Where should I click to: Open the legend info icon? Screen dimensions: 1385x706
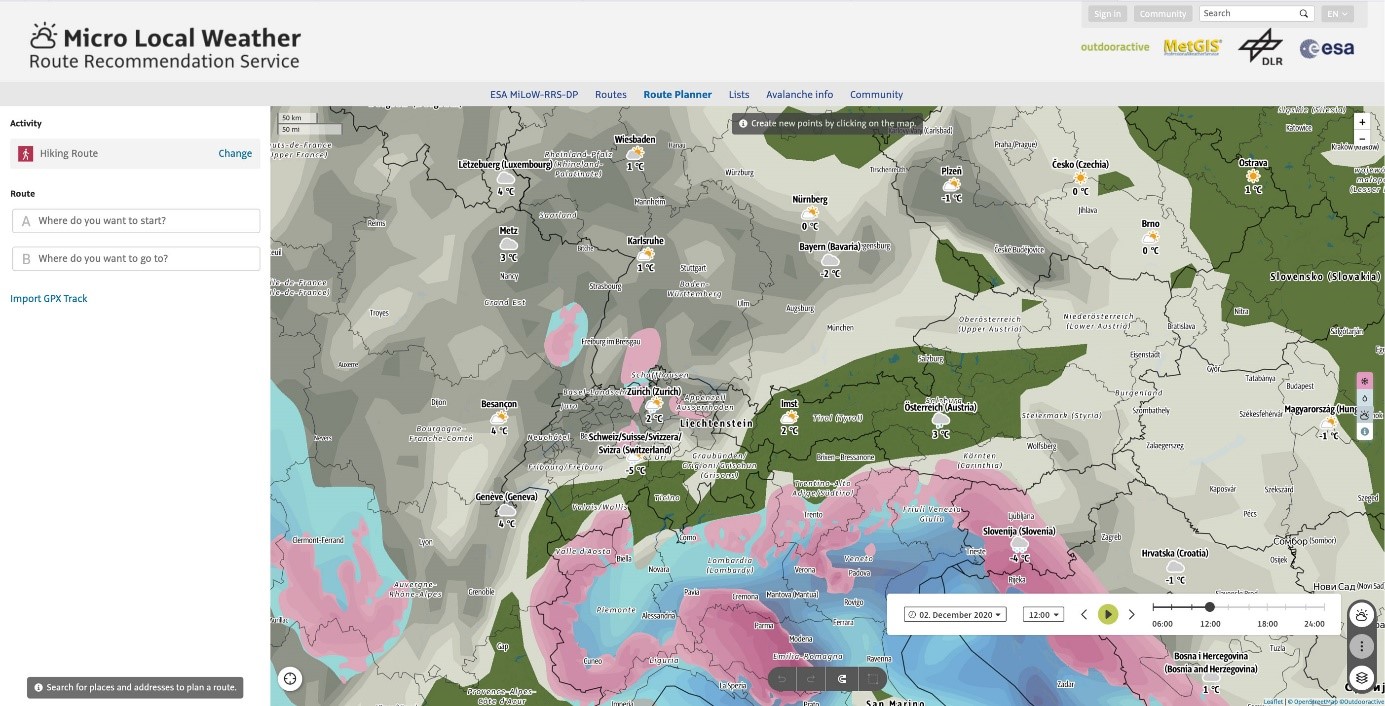pos(1364,431)
